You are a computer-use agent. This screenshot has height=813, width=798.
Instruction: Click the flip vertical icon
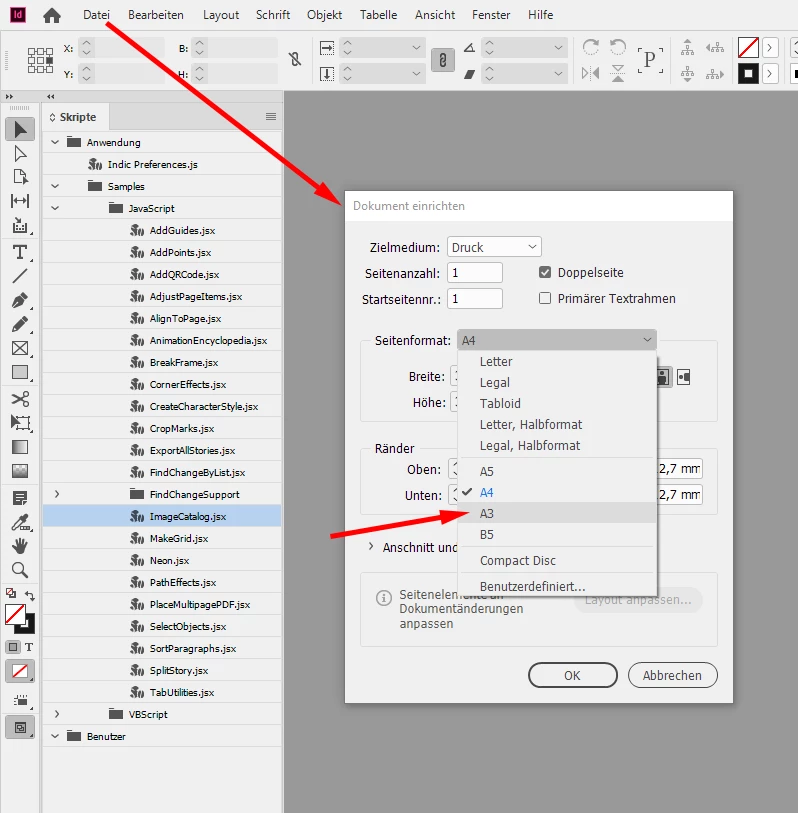pyautogui.click(x=618, y=73)
